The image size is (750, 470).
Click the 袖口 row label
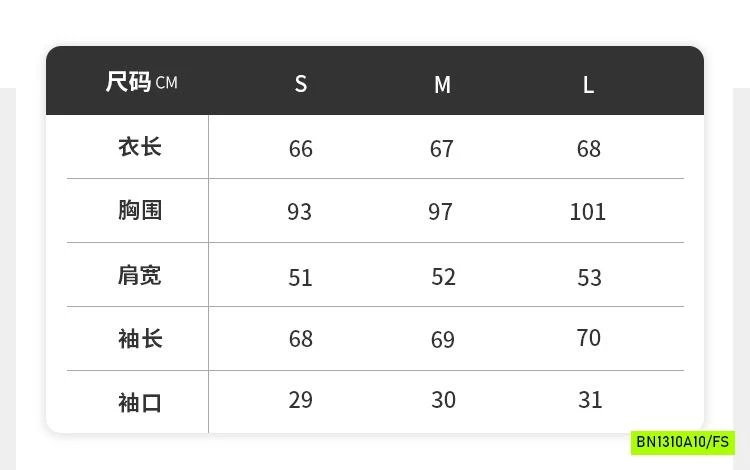[x=140, y=403]
